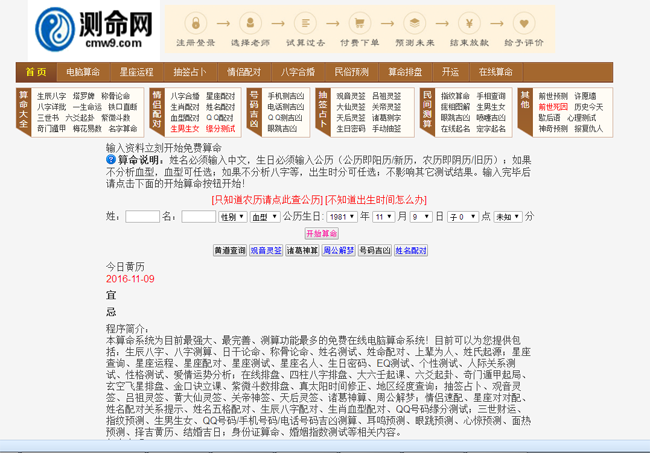Click the 开始算命 start button
The height and width of the screenshot is (453, 650).
(321, 233)
